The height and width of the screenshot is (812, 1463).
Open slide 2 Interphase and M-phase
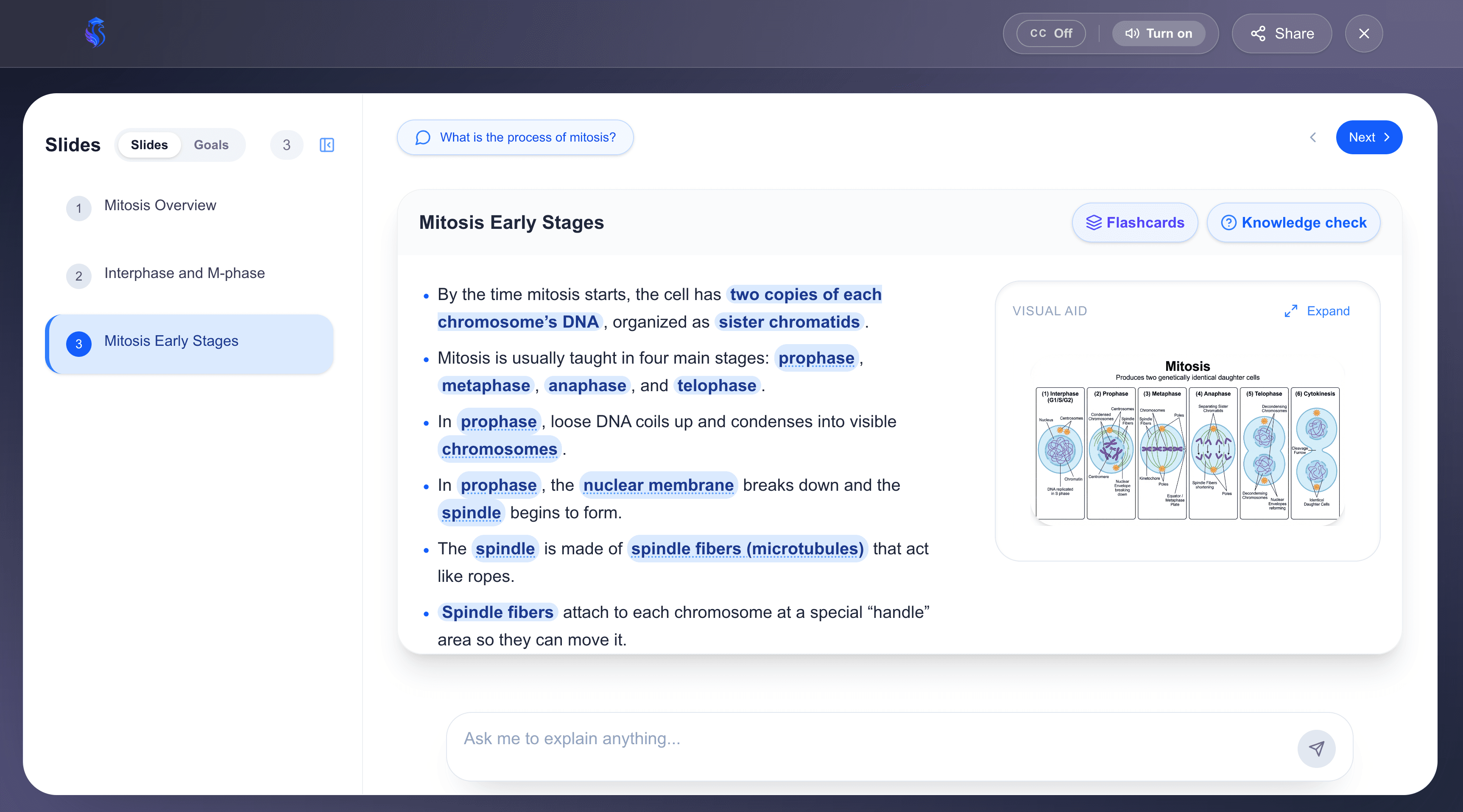click(x=184, y=273)
